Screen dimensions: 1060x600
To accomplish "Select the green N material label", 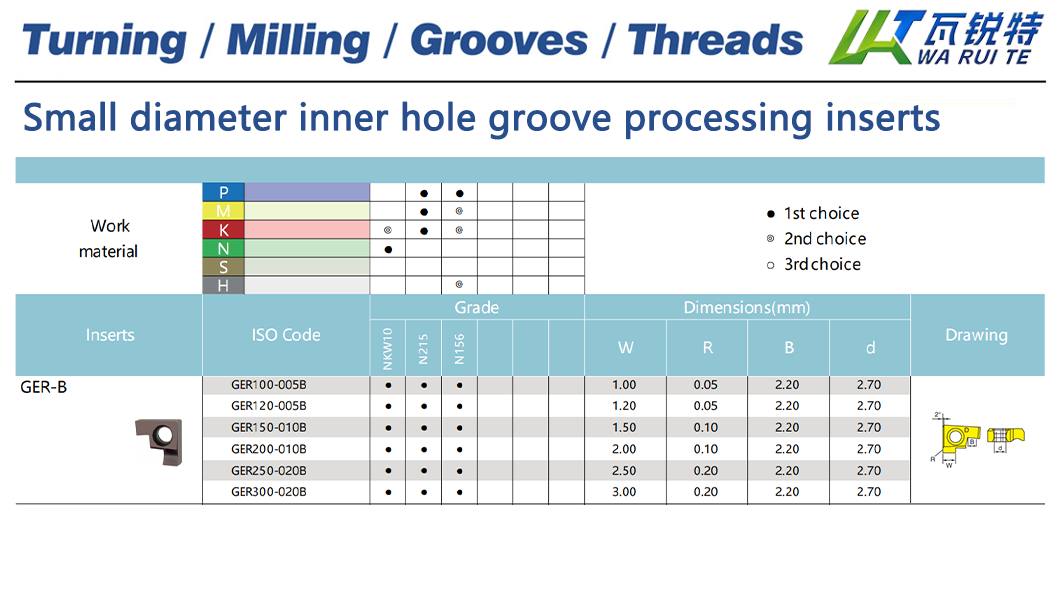I will [x=224, y=248].
